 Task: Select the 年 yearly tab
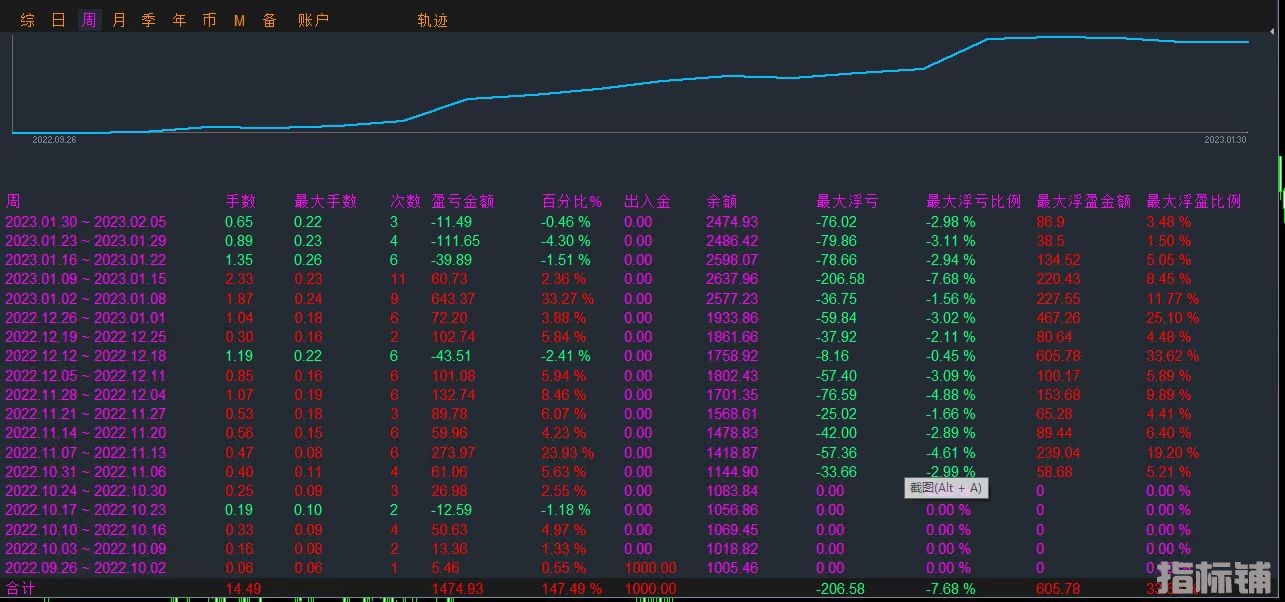click(x=179, y=20)
